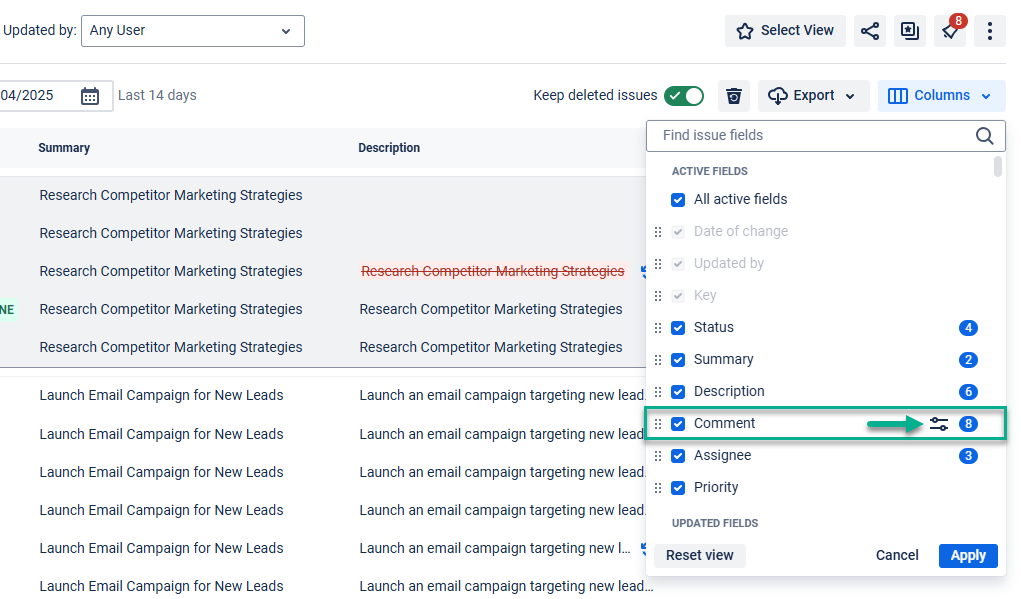The height and width of the screenshot is (599, 1021).
Task: Toggle Keep deleted issues switch
Action: point(684,96)
